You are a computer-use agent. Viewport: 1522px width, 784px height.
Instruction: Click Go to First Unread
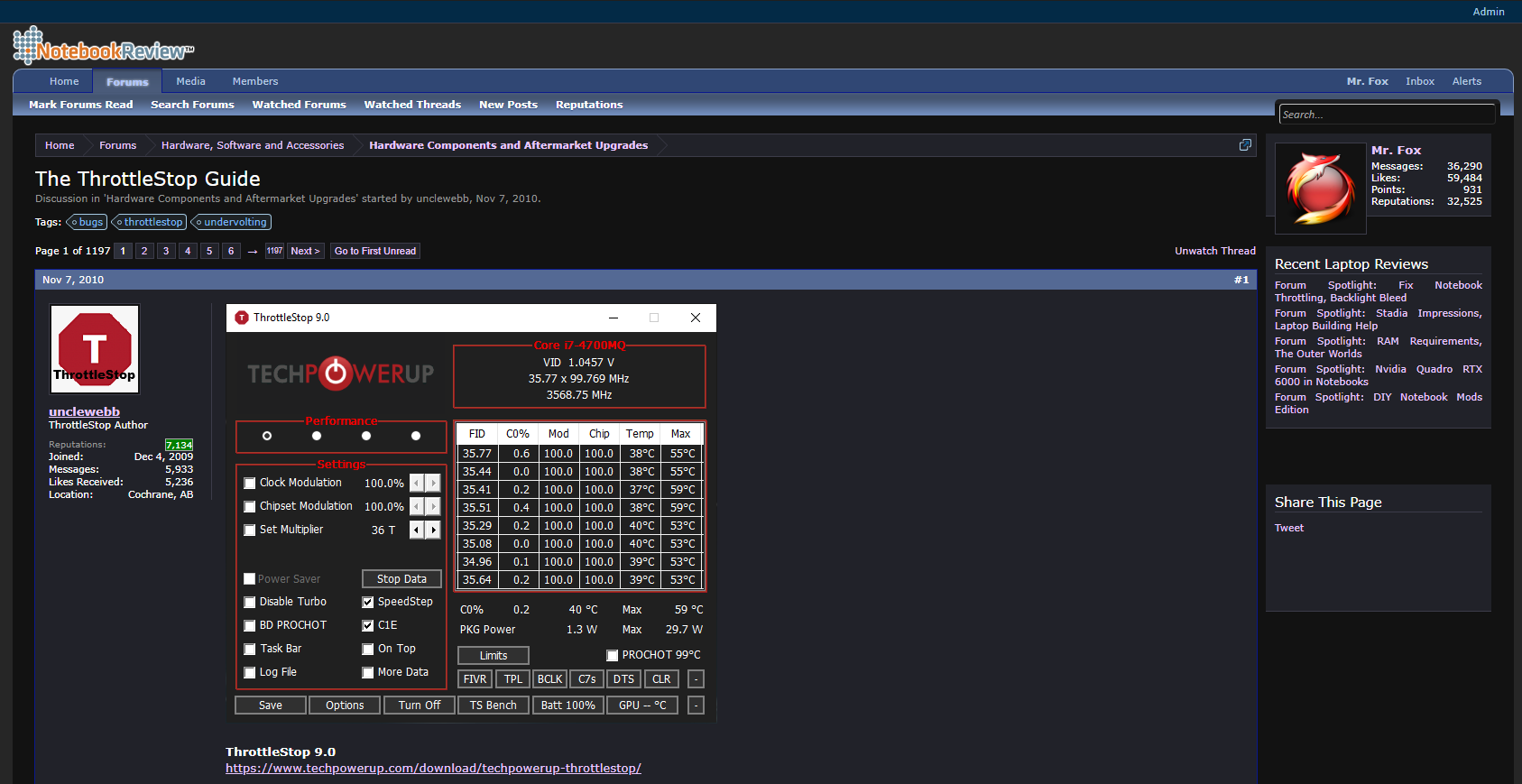click(x=375, y=251)
